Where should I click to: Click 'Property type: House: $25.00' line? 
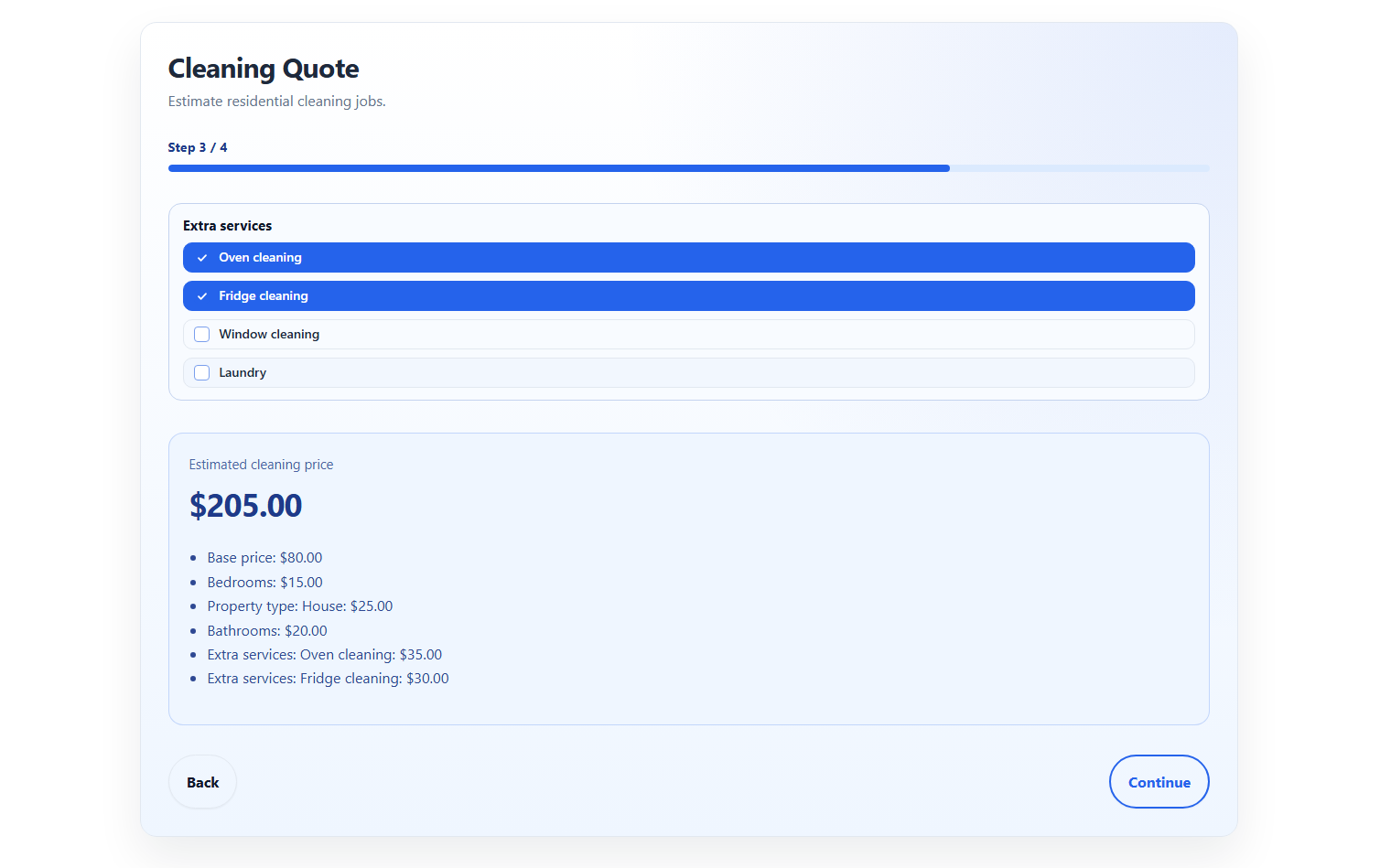(x=300, y=606)
